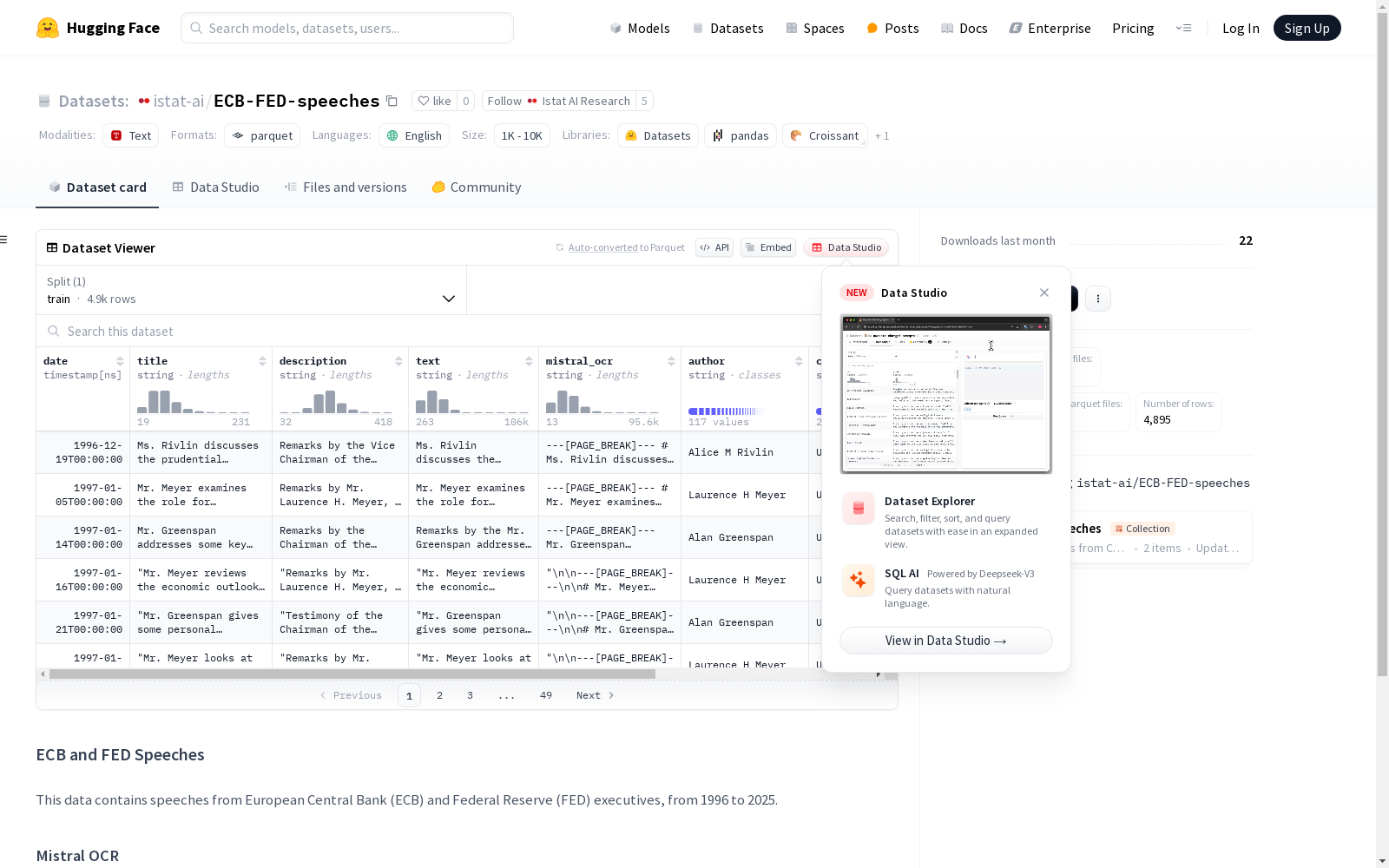Click View in Data Studio
This screenshot has width=1389, height=868.
coord(946,641)
